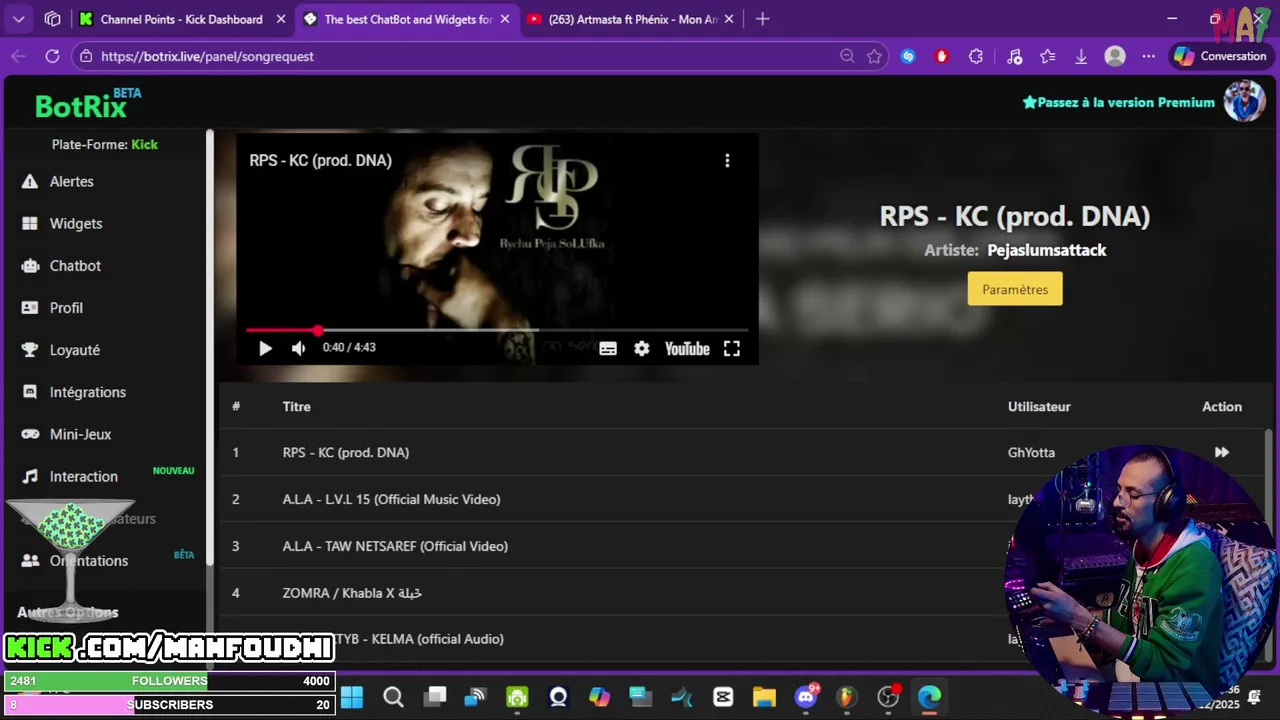
Task: Select the ZOMRA / Khabla X row
Action: (742, 593)
